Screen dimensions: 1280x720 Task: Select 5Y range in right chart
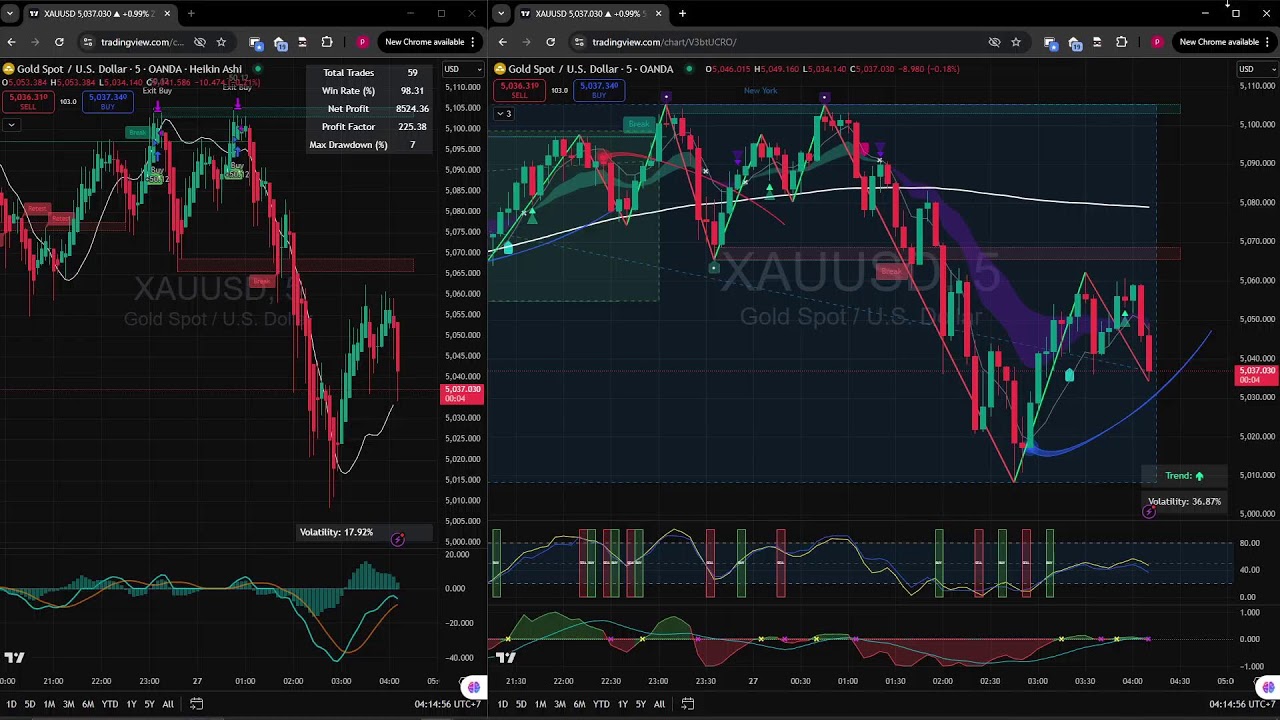coord(640,704)
